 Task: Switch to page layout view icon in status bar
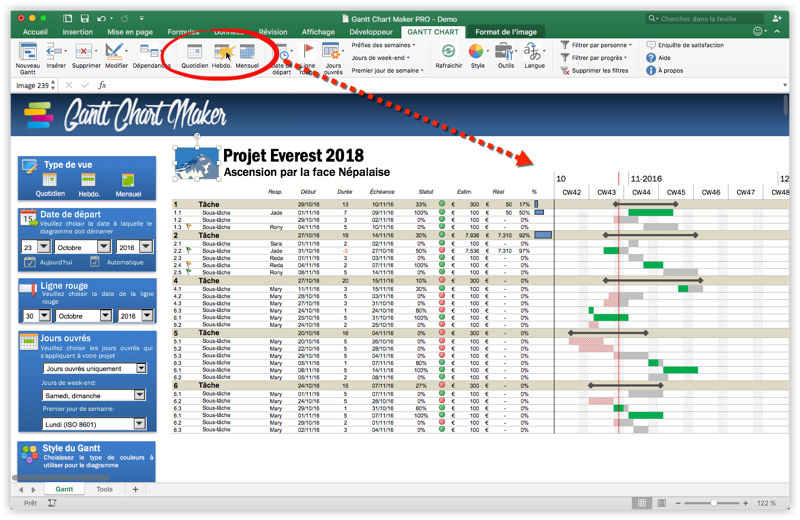click(662, 503)
